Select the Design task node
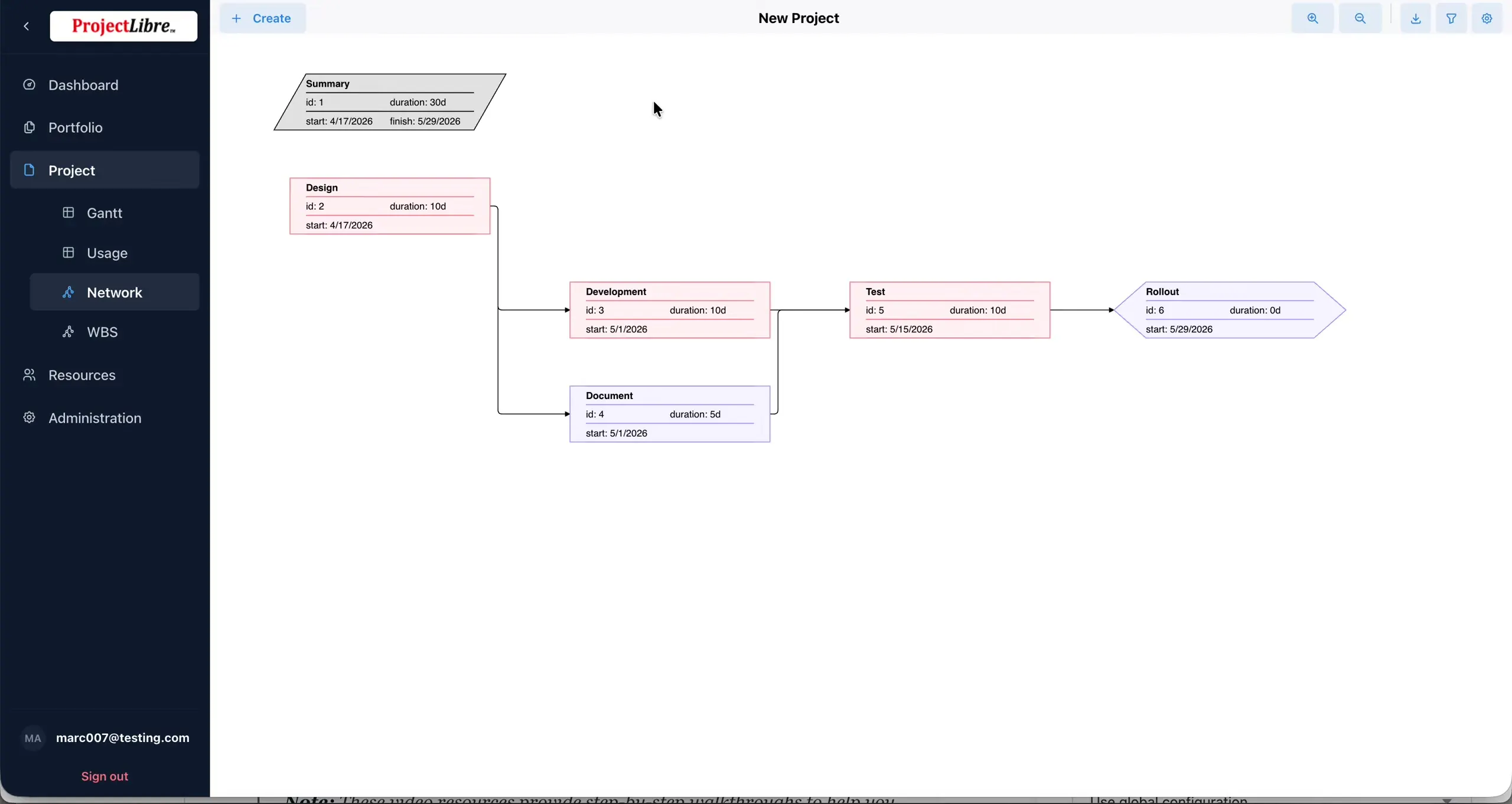This screenshot has height=804, width=1512. click(390, 206)
